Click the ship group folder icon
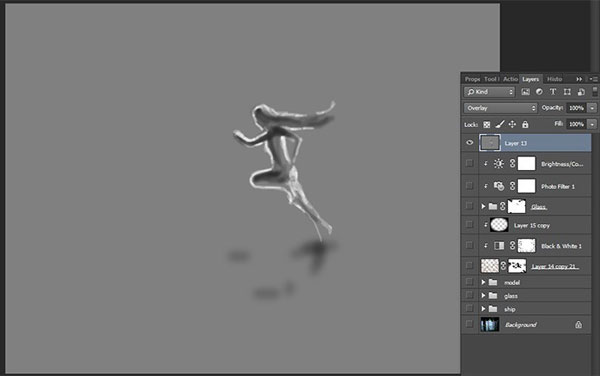 (x=493, y=309)
